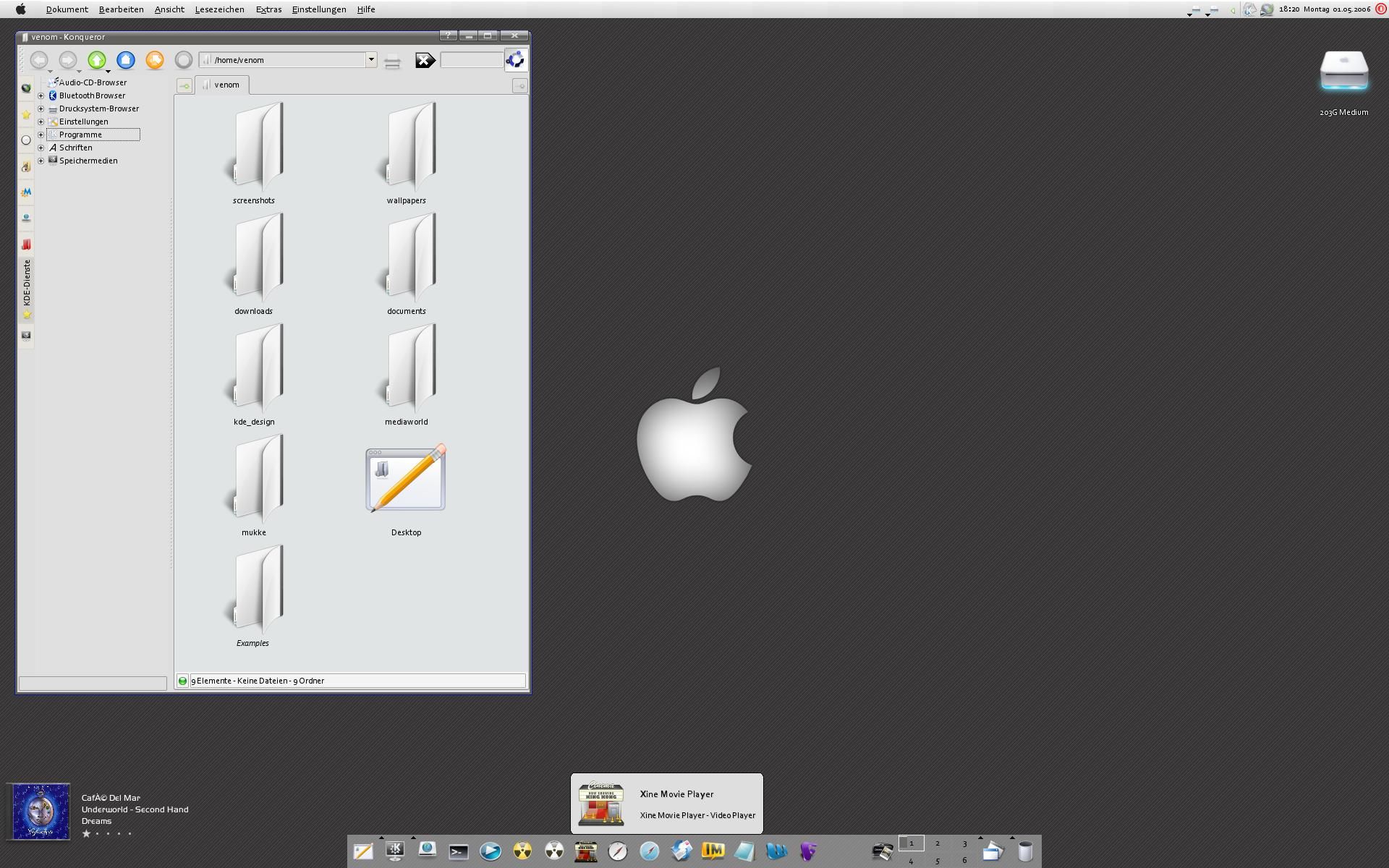Open the sidebar Bookmarks tab with the star
1389x868 pixels.
click(26, 114)
